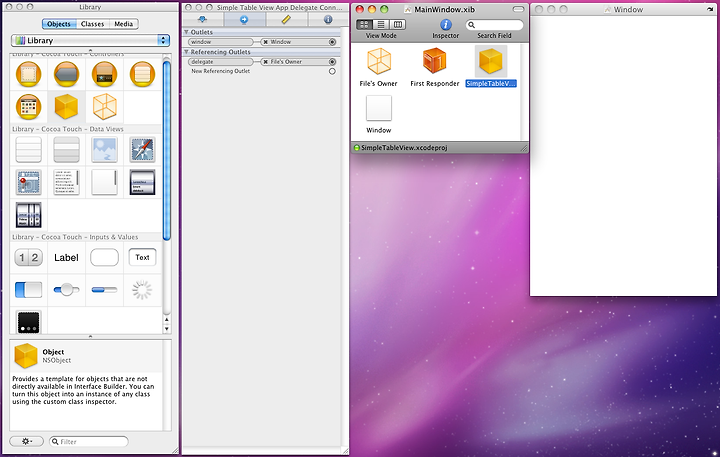The height and width of the screenshot is (457, 720).
Task: Collapse the Outlets section triangle
Action: point(186,32)
